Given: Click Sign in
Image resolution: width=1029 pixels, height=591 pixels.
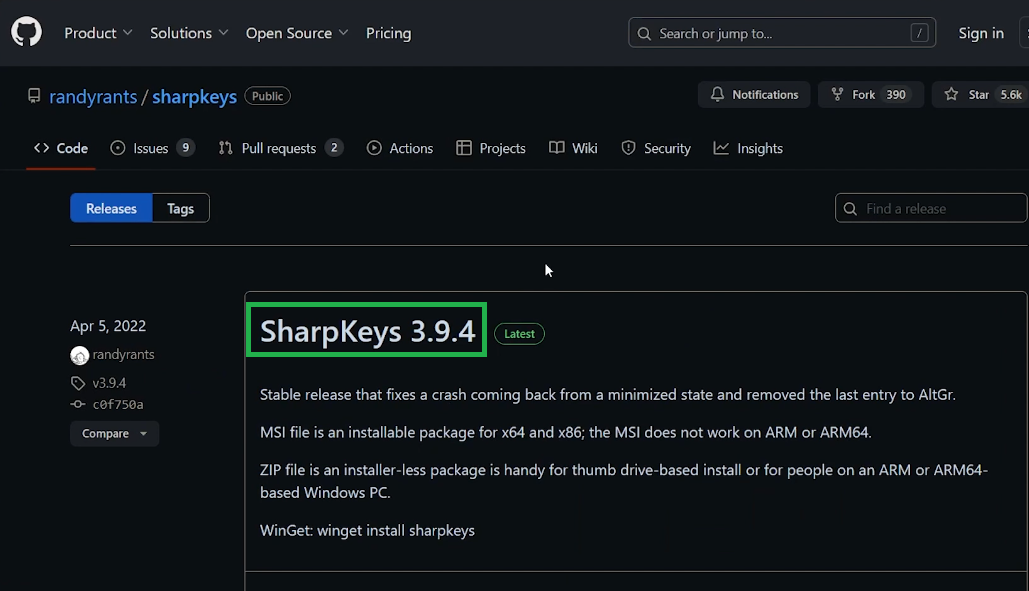Looking at the screenshot, I should click(980, 33).
